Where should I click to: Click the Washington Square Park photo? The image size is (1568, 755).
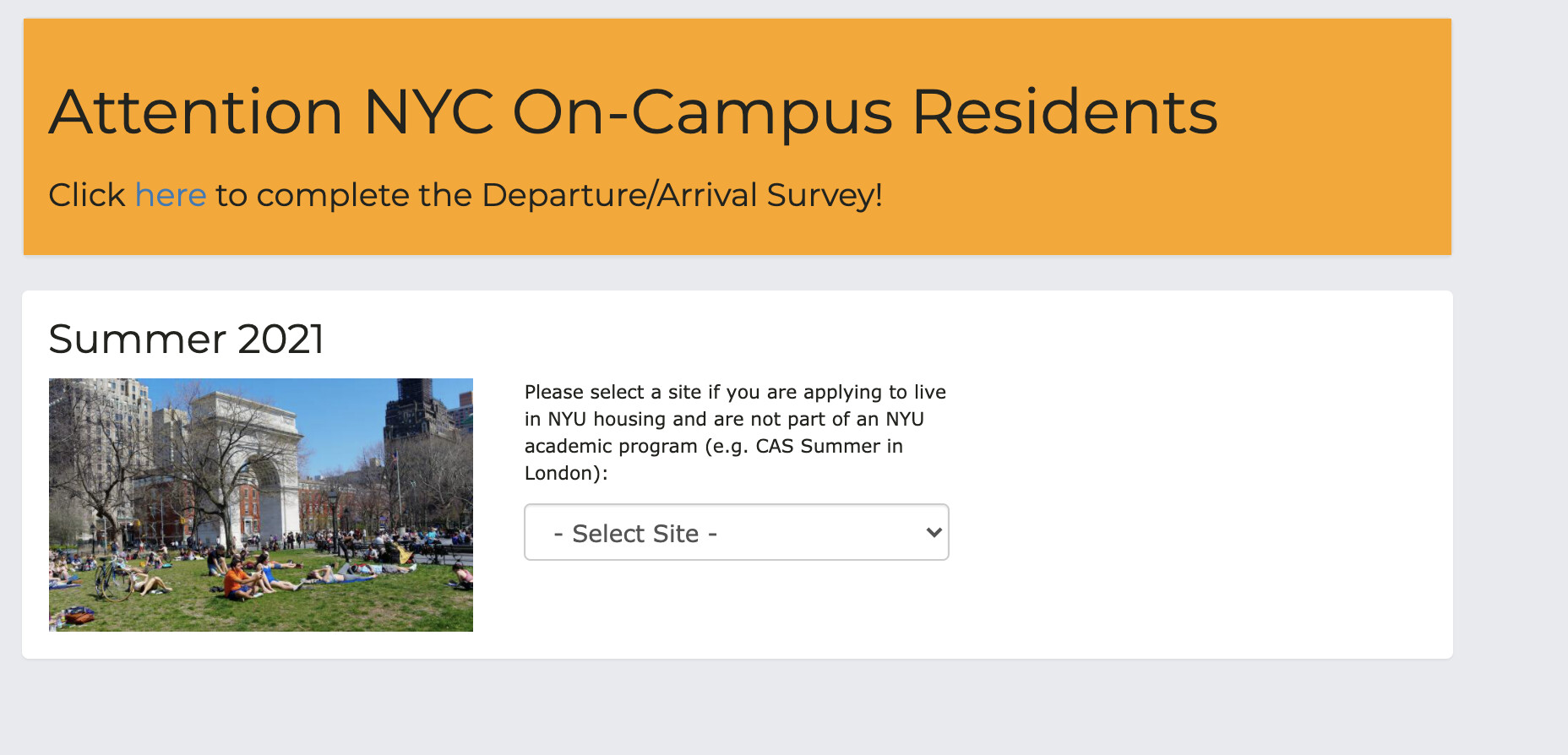260,504
